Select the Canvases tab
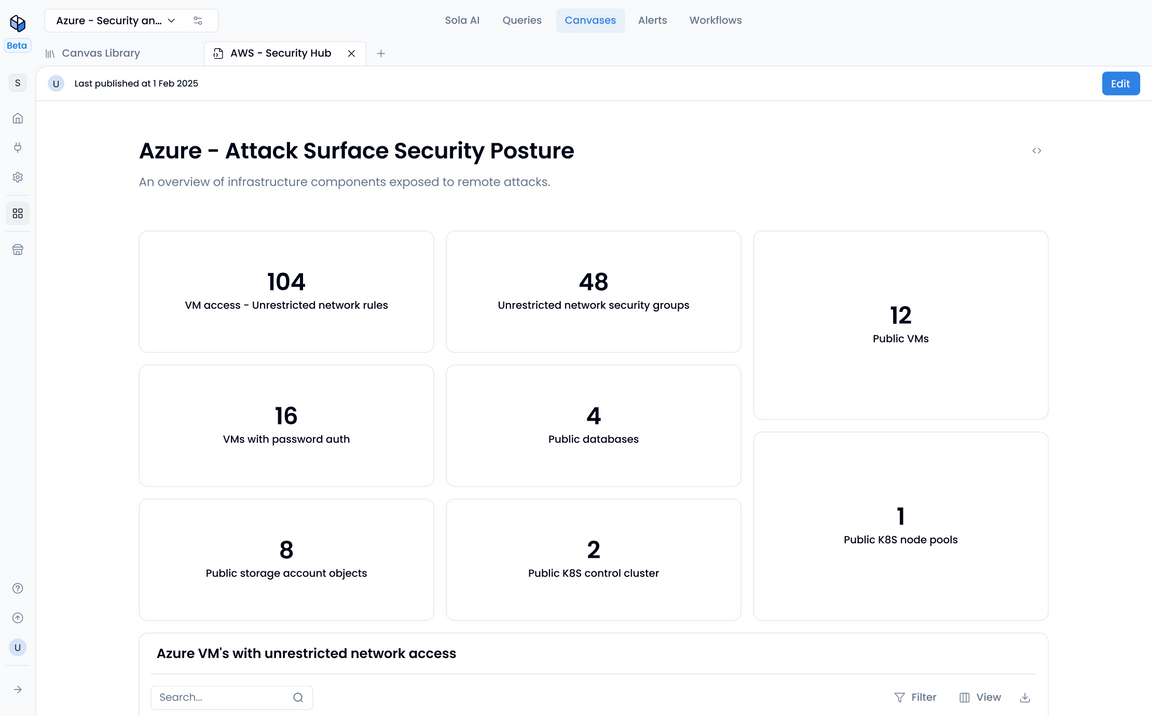The image size is (1152, 716). (590, 21)
